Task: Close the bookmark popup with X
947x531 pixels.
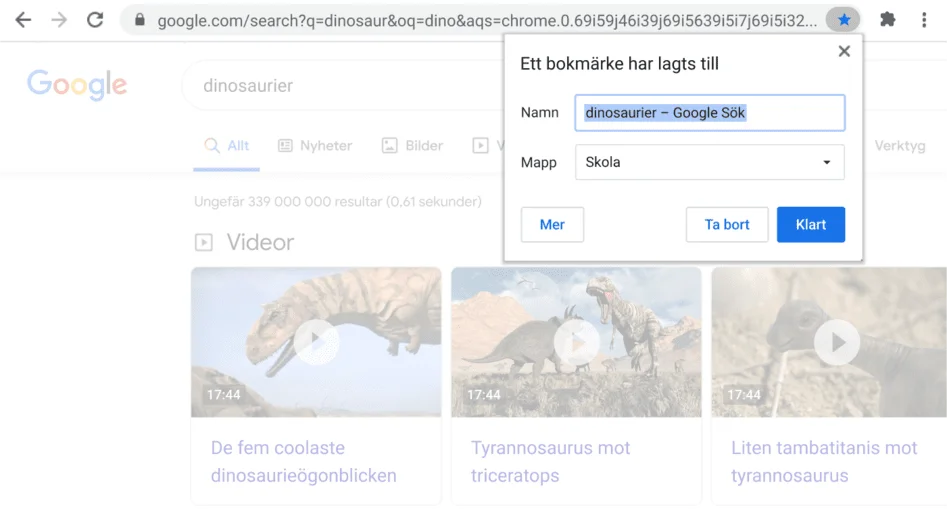Action: click(844, 51)
